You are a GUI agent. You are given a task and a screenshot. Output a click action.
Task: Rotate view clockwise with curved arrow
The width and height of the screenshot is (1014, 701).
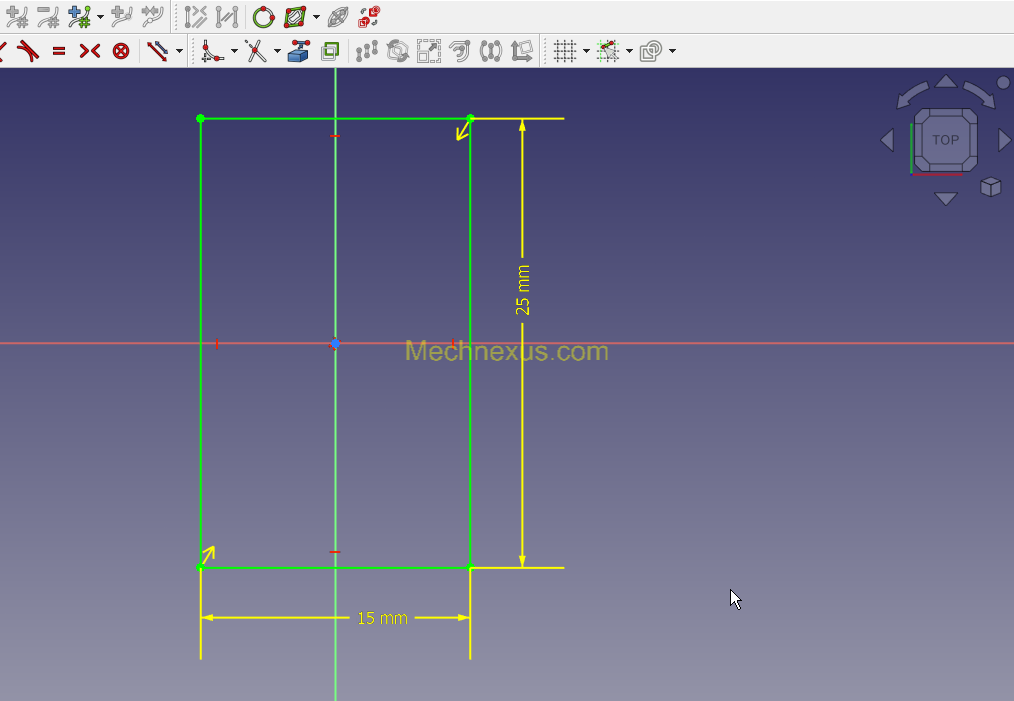[979, 94]
